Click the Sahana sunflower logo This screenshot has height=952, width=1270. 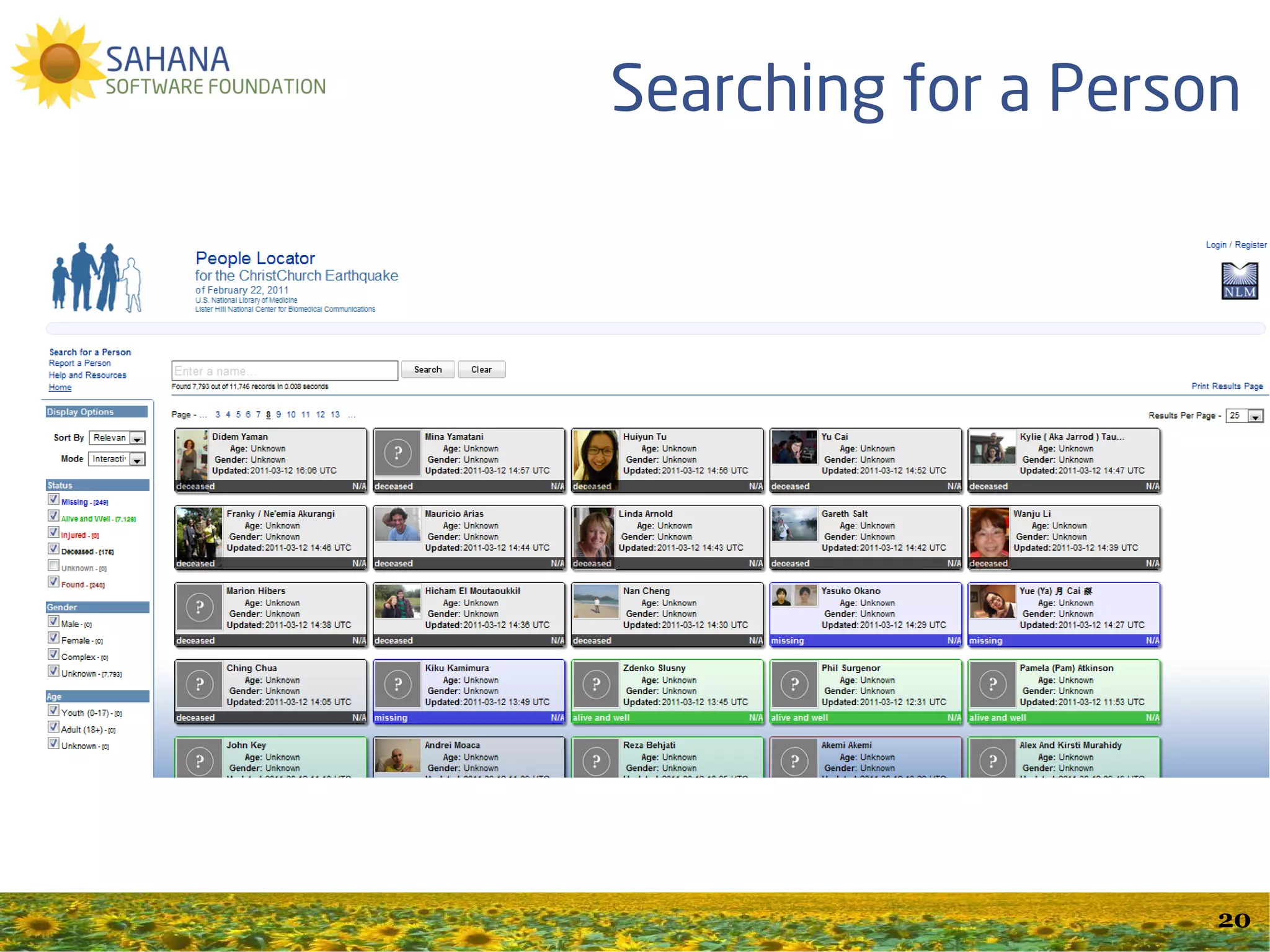pyautogui.click(x=59, y=63)
